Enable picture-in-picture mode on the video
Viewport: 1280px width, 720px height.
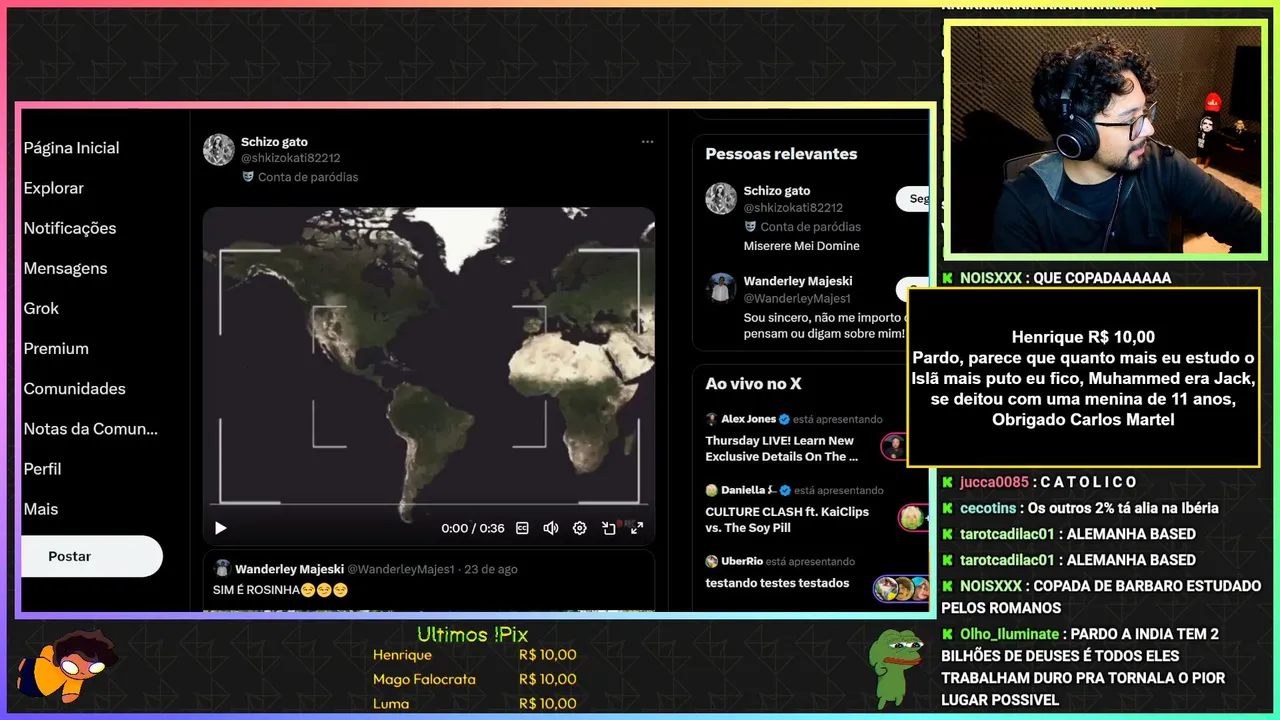608,528
